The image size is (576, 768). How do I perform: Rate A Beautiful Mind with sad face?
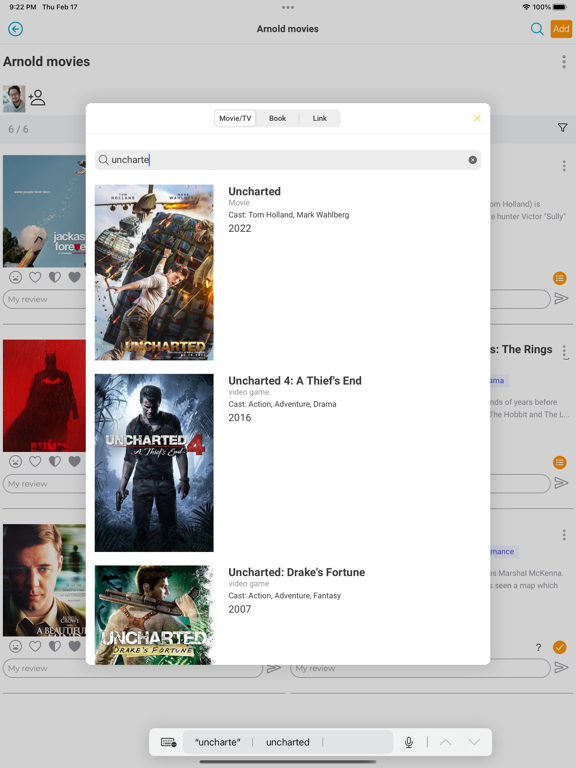pyautogui.click(x=16, y=646)
